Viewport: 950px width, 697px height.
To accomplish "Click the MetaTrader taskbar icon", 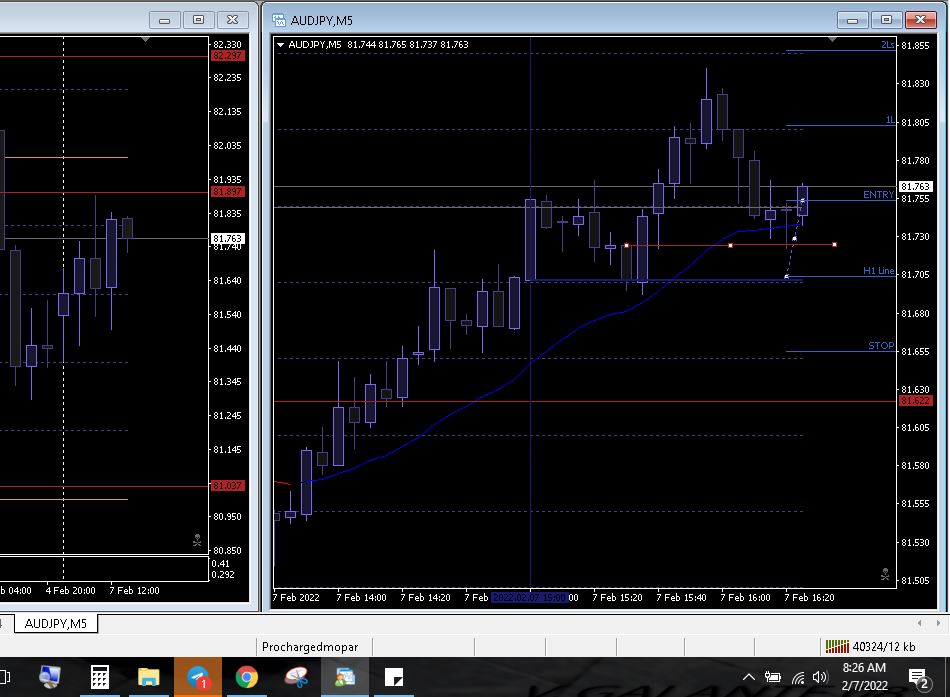I will coord(345,677).
